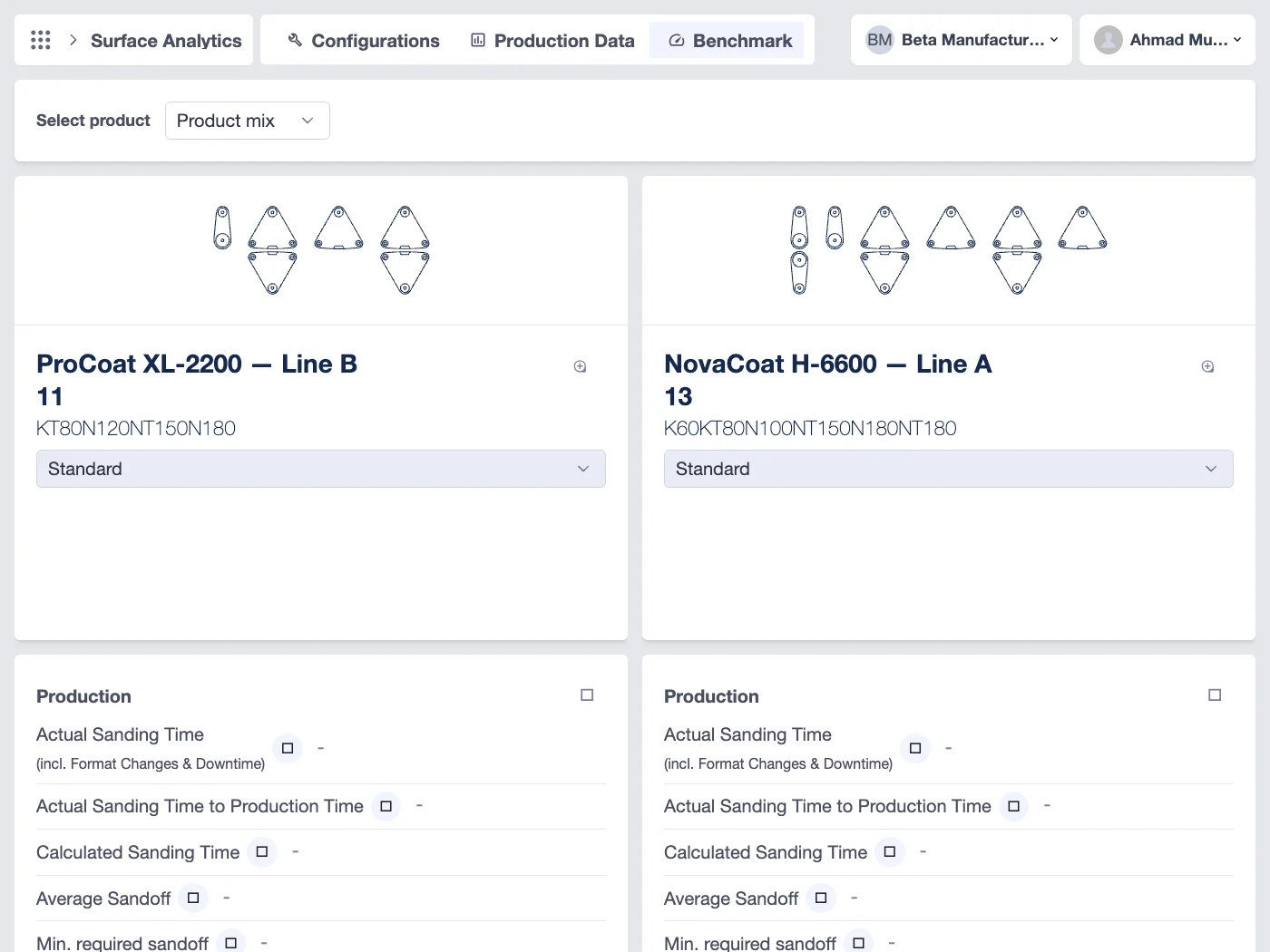Image resolution: width=1270 pixels, height=952 pixels.
Task: Open Beta Manufacturing organization selector
Action: 962,40
